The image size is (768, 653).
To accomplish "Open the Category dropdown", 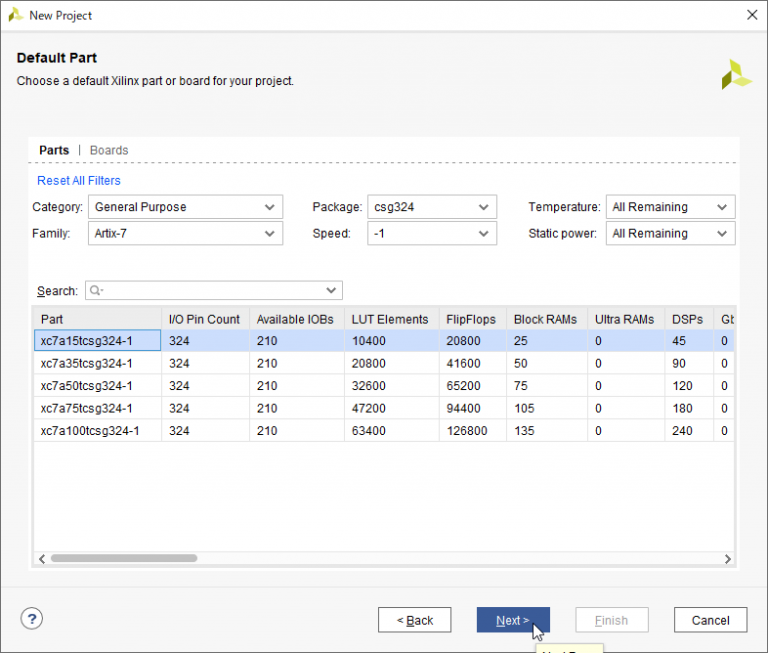I will [185, 207].
